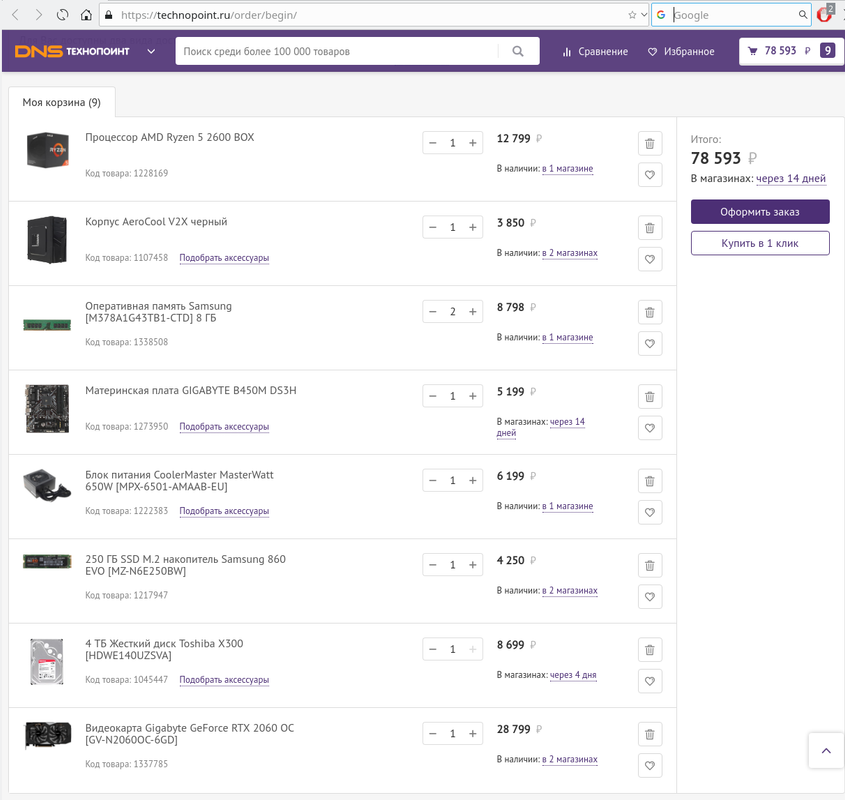Open the Сравнение comparison page
The image size is (845, 800).
[x=595, y=52]
